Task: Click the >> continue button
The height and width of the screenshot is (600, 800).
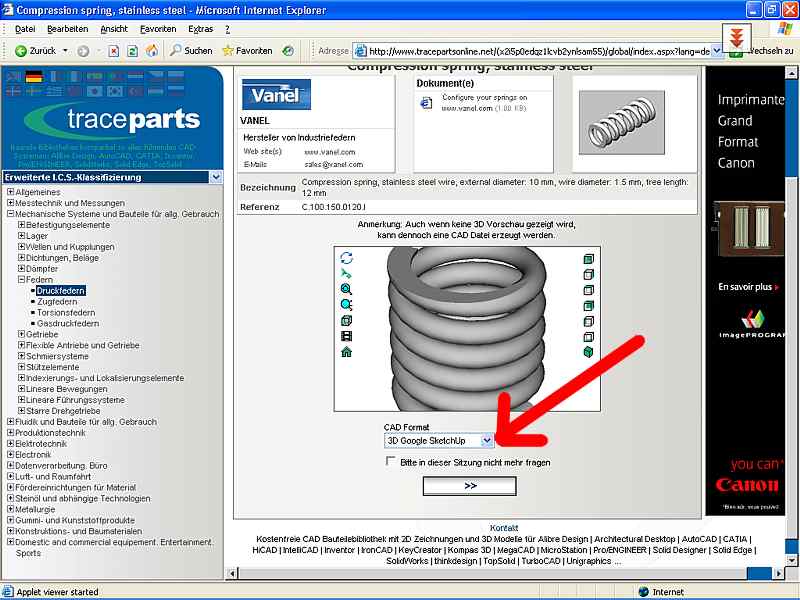Action: point(470,486)
